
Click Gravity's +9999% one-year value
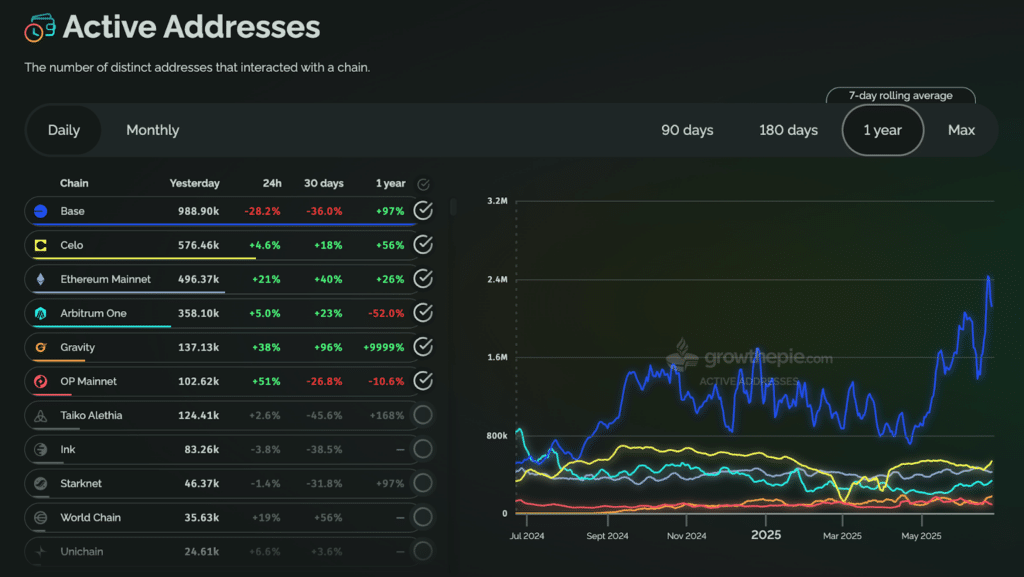384,347
